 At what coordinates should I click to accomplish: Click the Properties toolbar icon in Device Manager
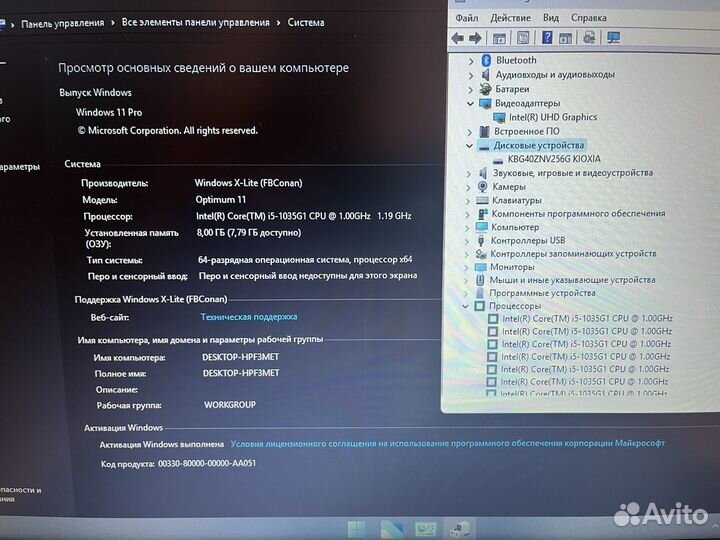coord(523,38)
